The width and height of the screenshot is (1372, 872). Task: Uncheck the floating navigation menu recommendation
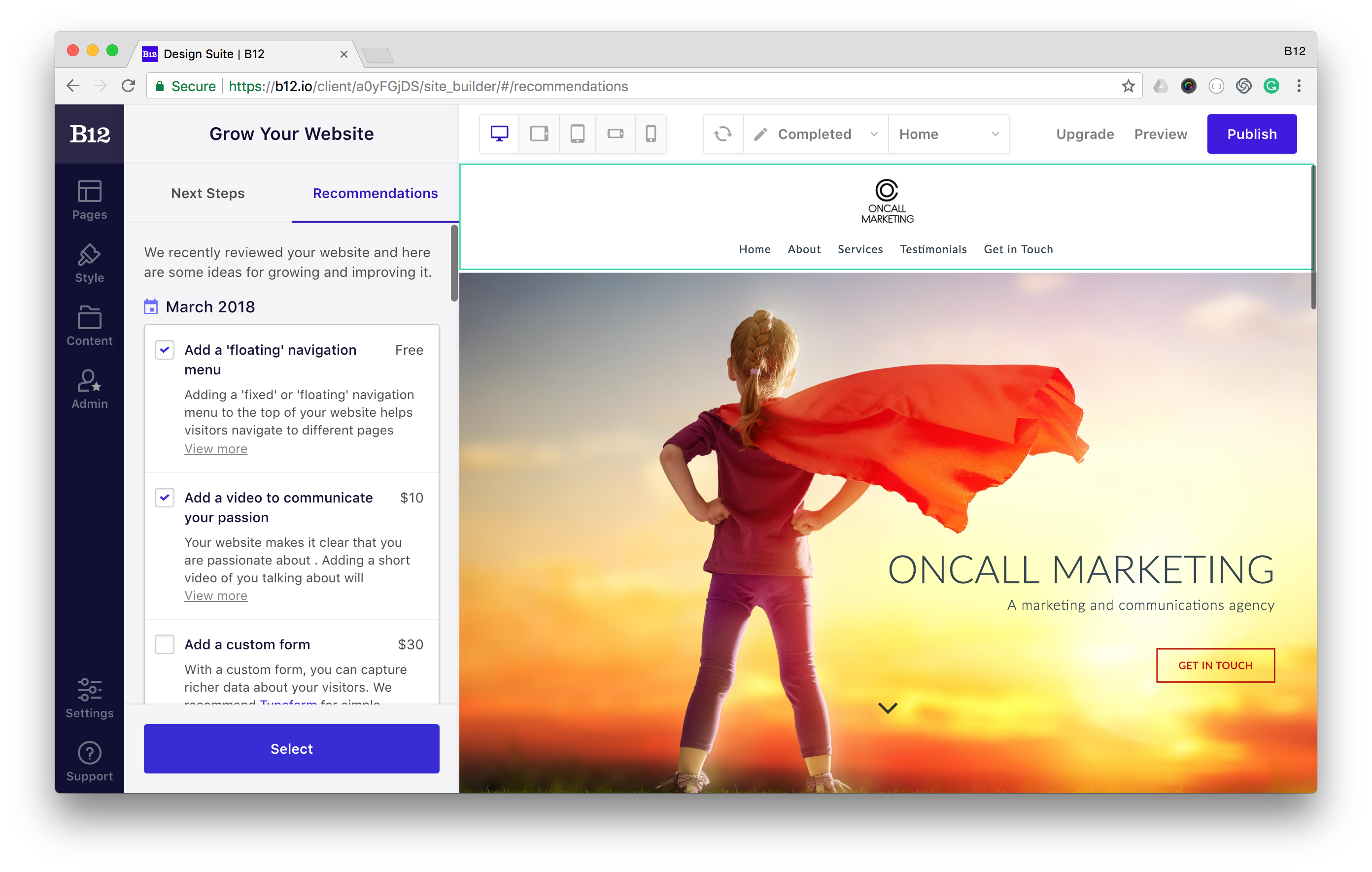165,350
